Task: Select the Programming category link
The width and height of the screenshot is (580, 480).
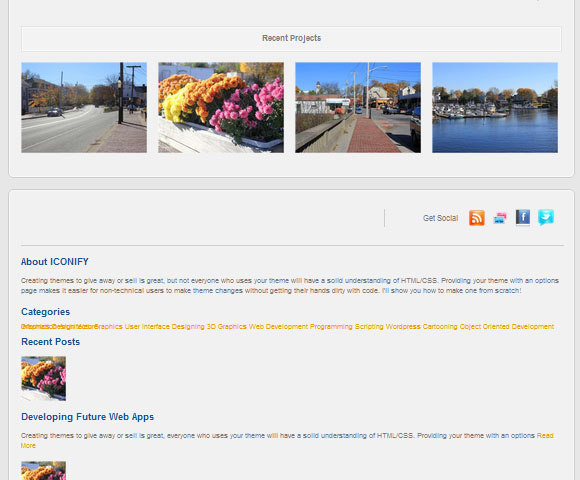Action: coord(331,327)
